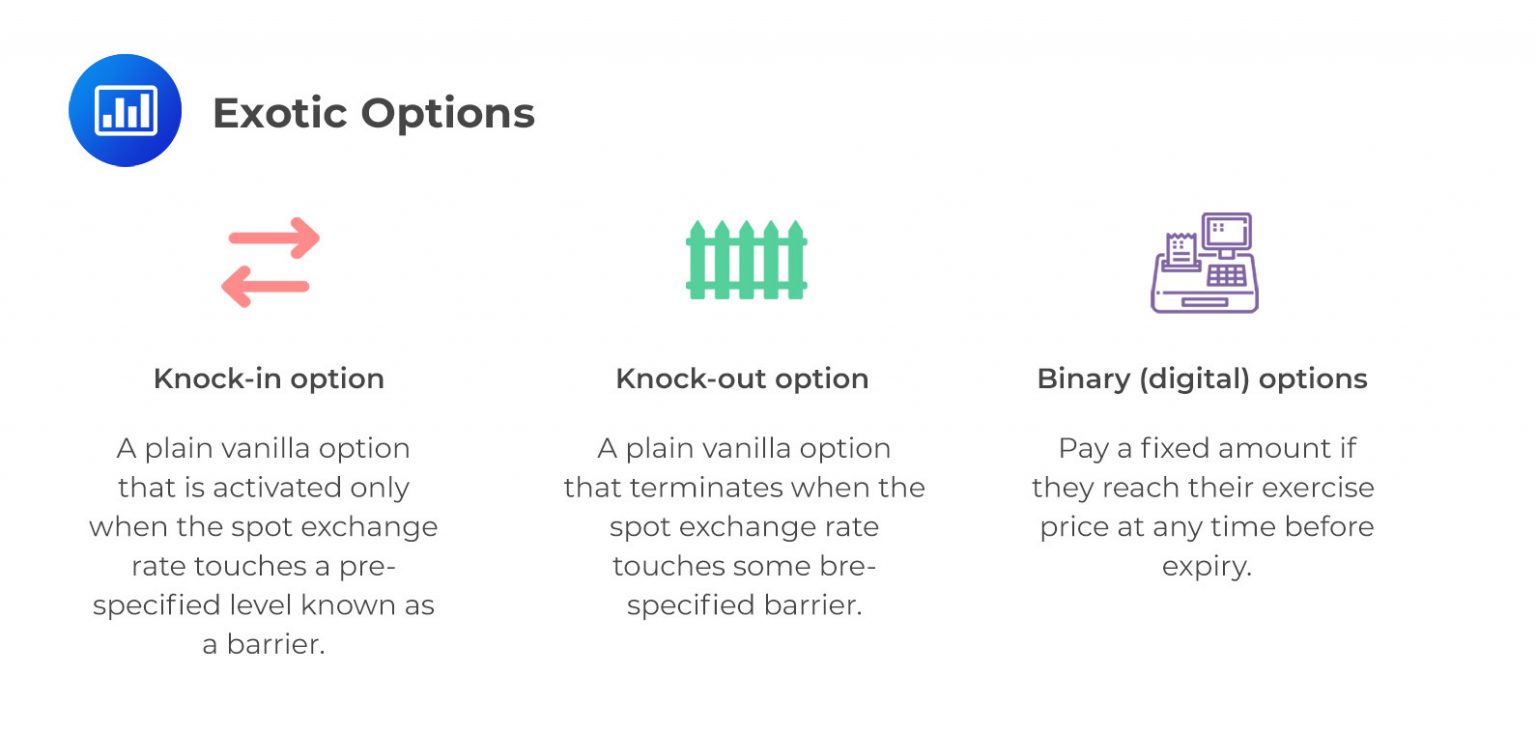Click the receipt on the cash register
Viewport: 1536px width, 730px height.
1181,249
